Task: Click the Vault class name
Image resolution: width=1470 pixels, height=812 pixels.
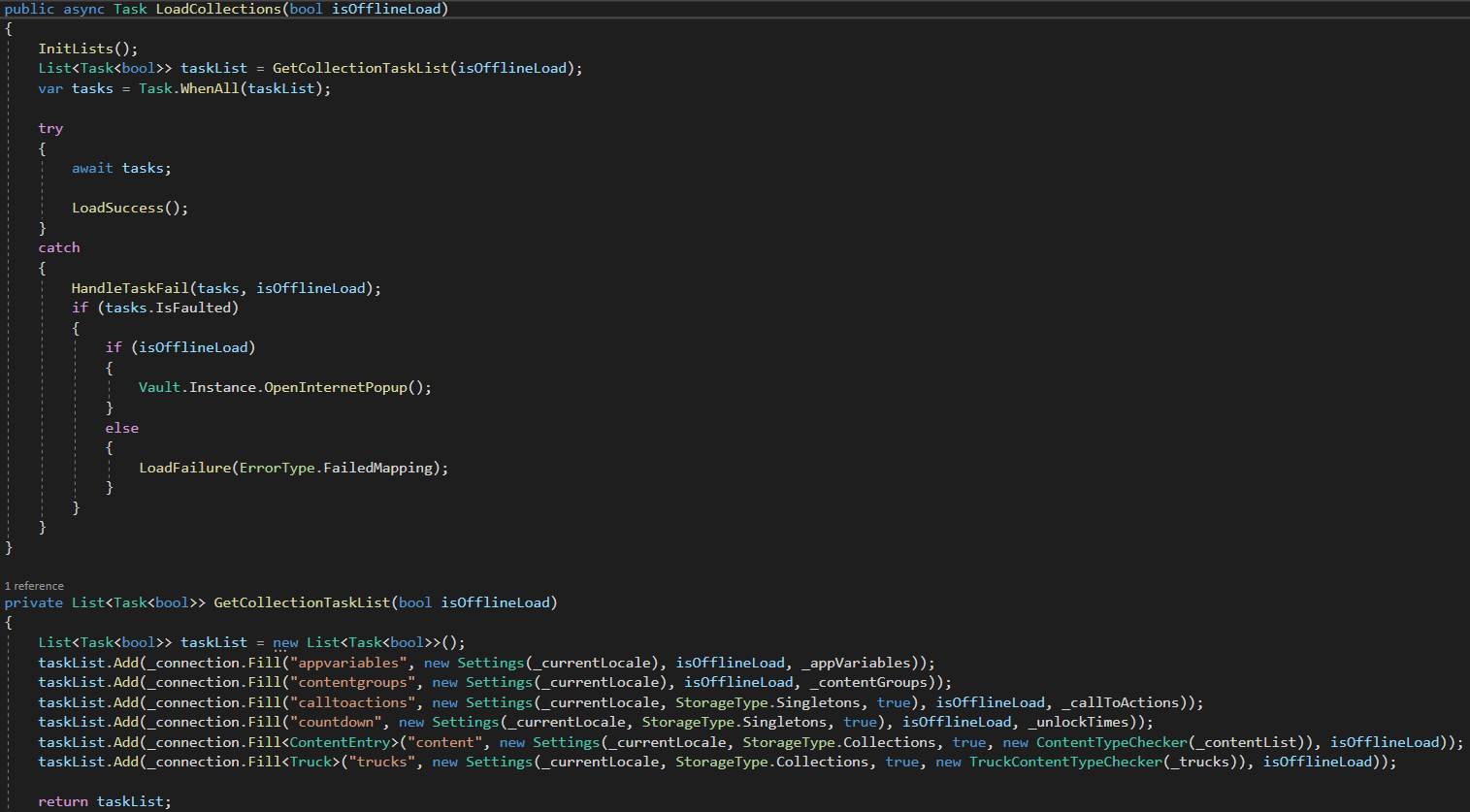Action: pos(159,387)
